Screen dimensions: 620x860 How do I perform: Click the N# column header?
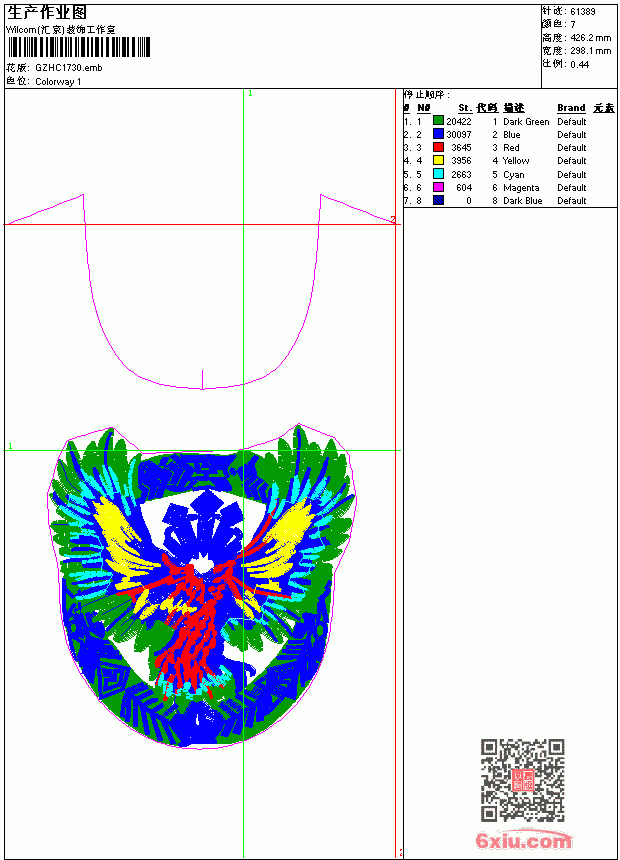pyautogui.click(x=424, y=108)
